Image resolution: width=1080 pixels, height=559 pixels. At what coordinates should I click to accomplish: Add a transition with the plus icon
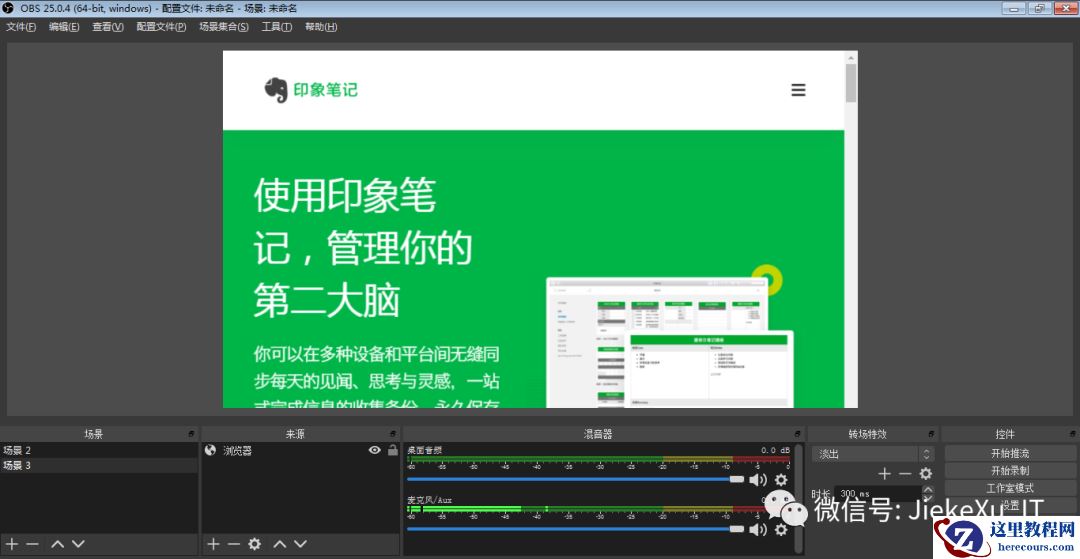[x=884, y=474]
